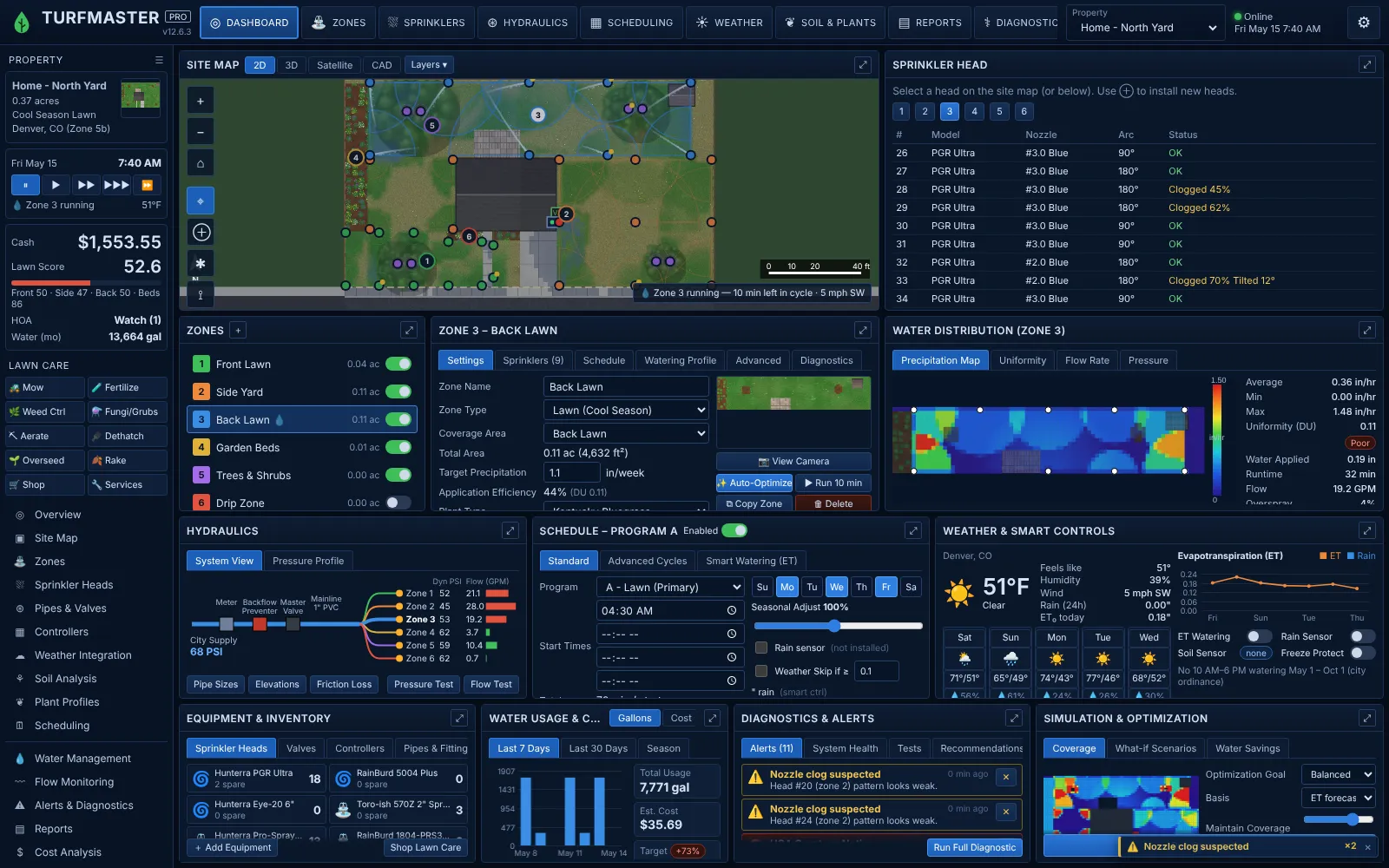Open the Program dropdown

coord(671,587)
